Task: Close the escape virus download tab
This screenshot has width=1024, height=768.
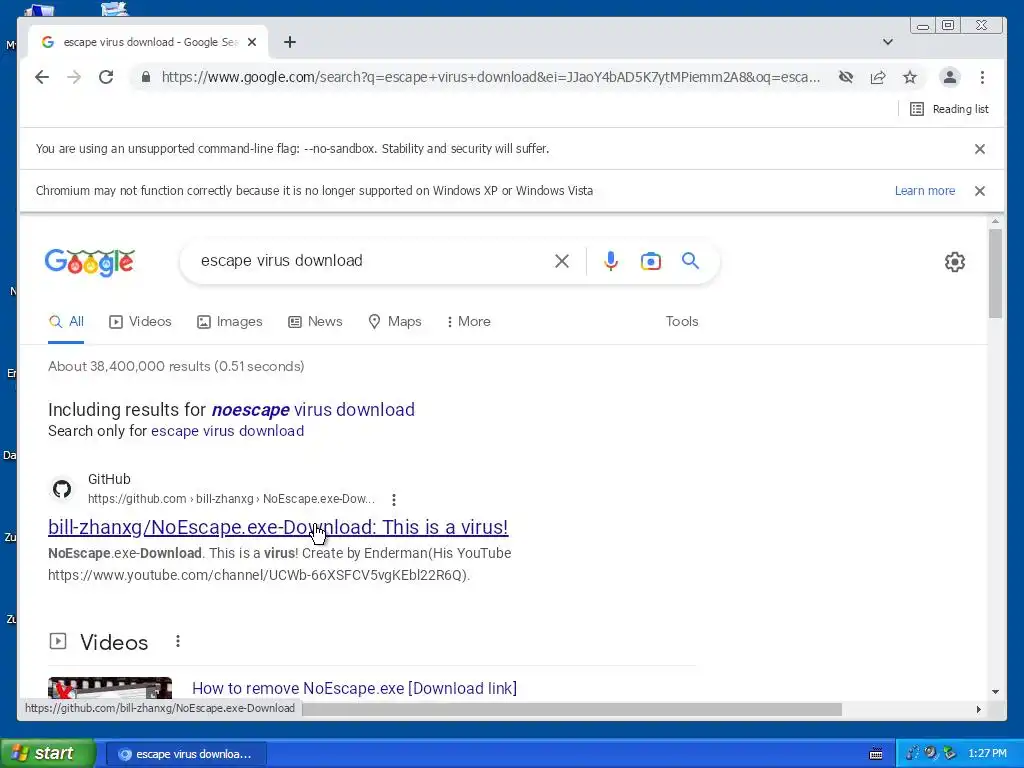Action: [x=252, y=42]
